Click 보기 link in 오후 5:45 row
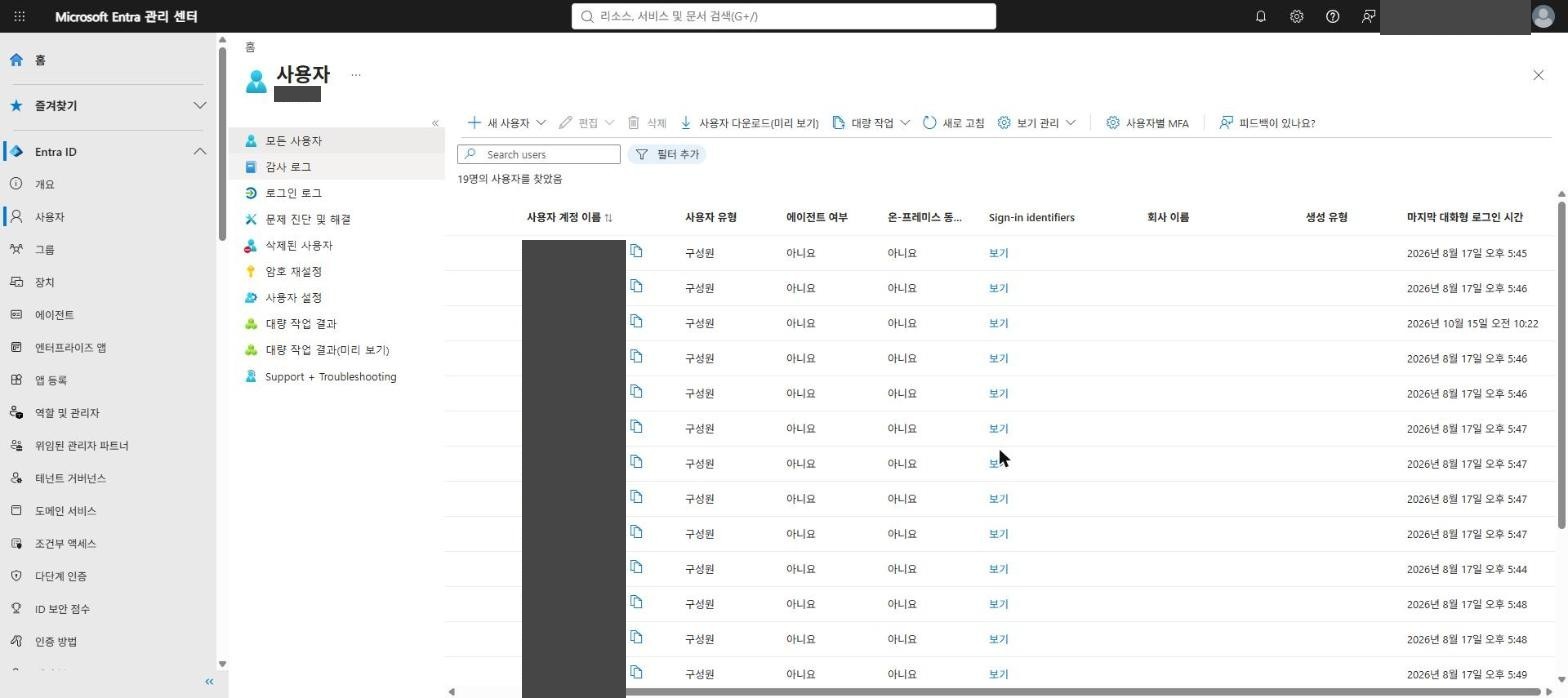The image size is (1568, 698). pyautogui.click(x=998, y=253)
